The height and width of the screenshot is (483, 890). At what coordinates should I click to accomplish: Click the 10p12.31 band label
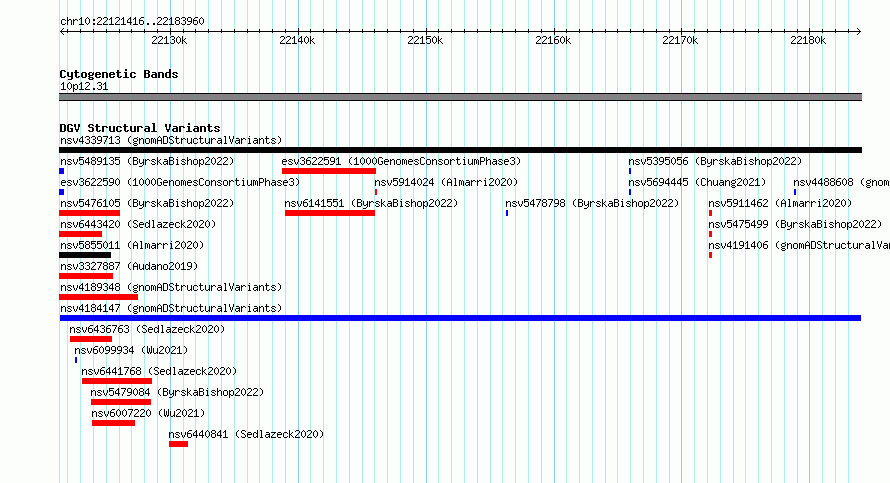click(x=84, y=87)
